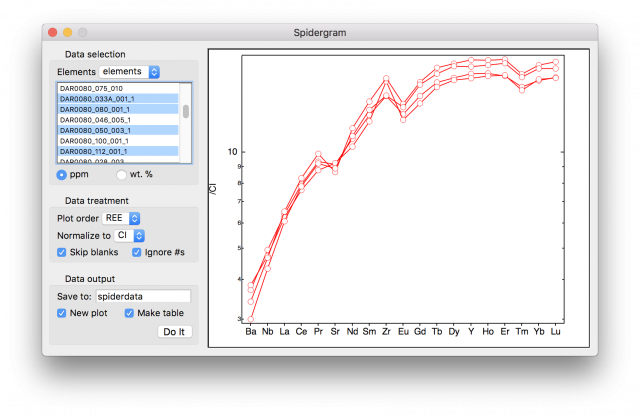Minimize the Spidergram window
This screenshot has width=640, height=416.
coord(67,32)
